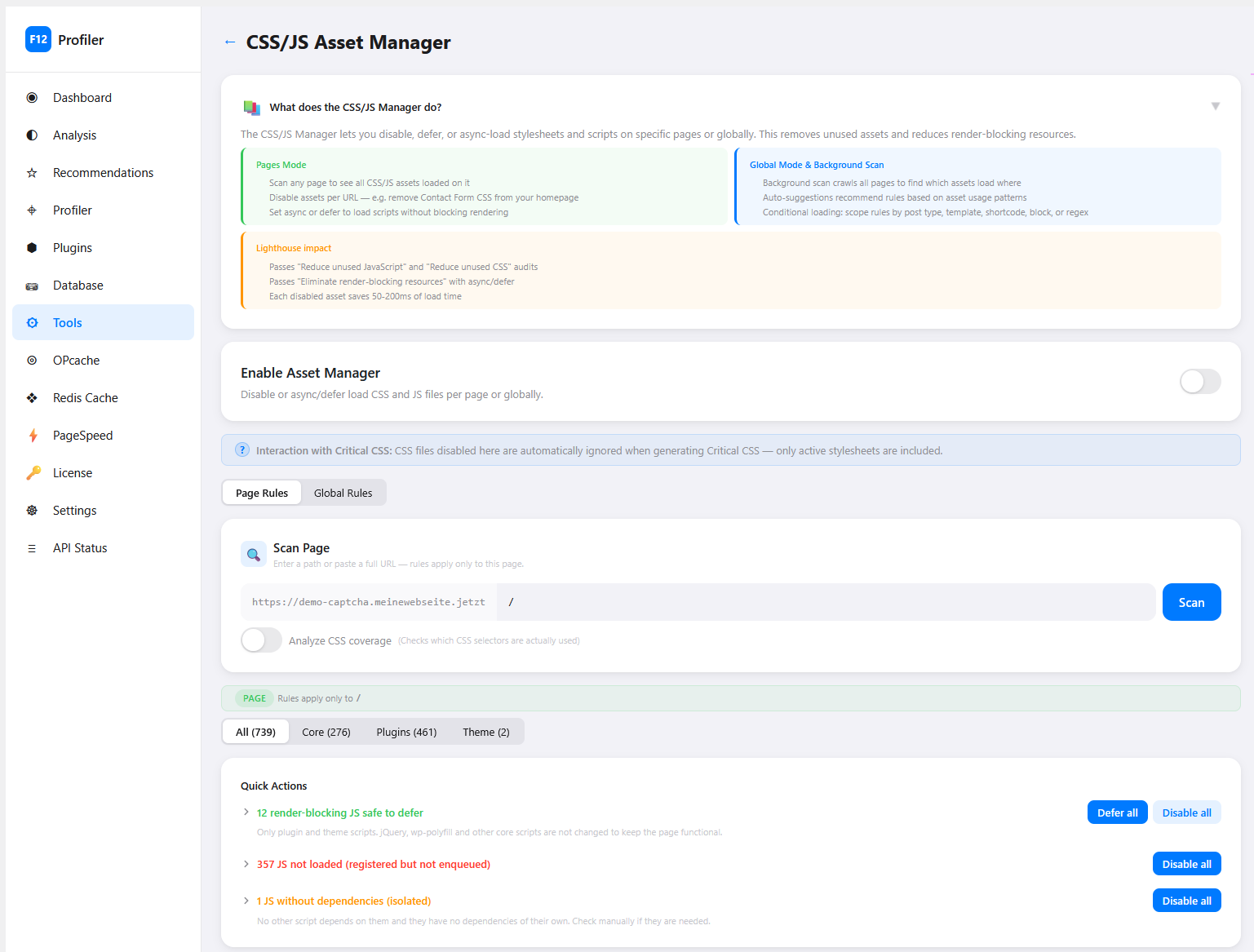Open the Core (276) assets tab

326,732
